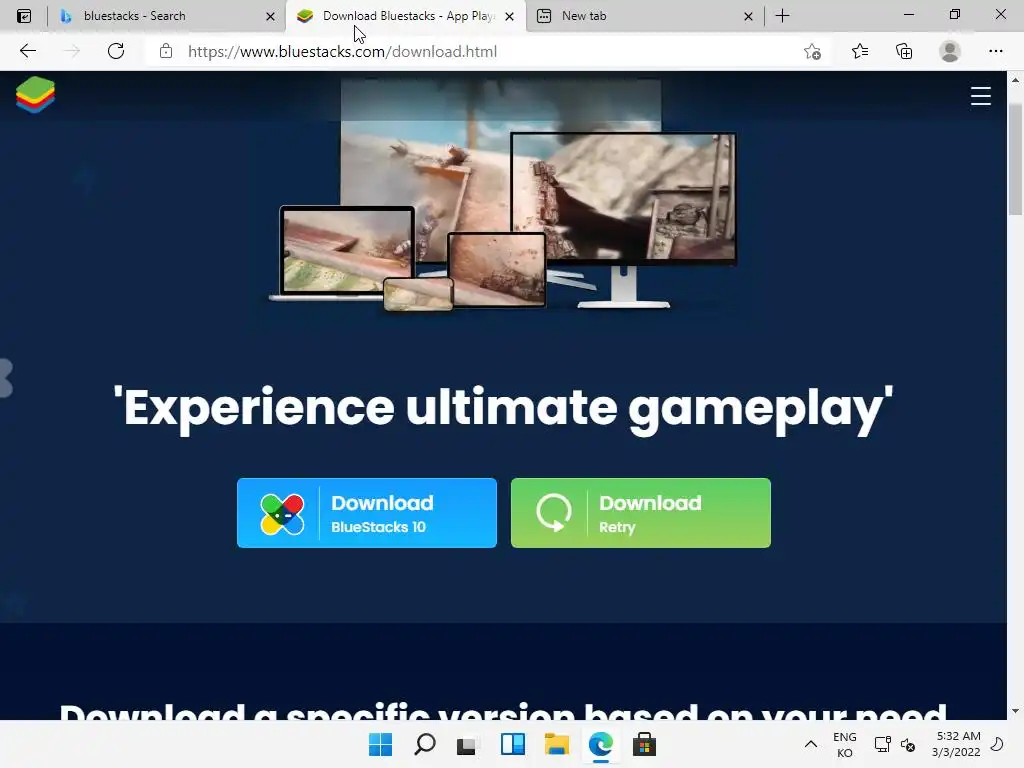Open the hamburger menu on BlueStacks page
Viewport: 1024px width, 768px height.
tap(980, 96)
